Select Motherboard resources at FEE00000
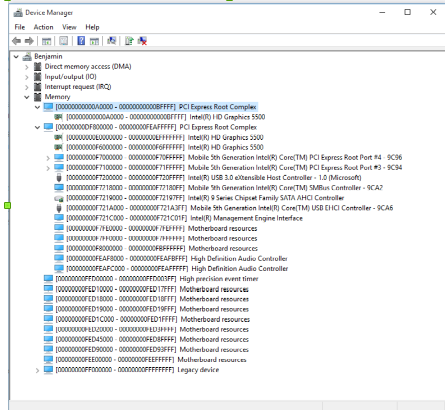 pyautogui.click(x=151, y=360)
